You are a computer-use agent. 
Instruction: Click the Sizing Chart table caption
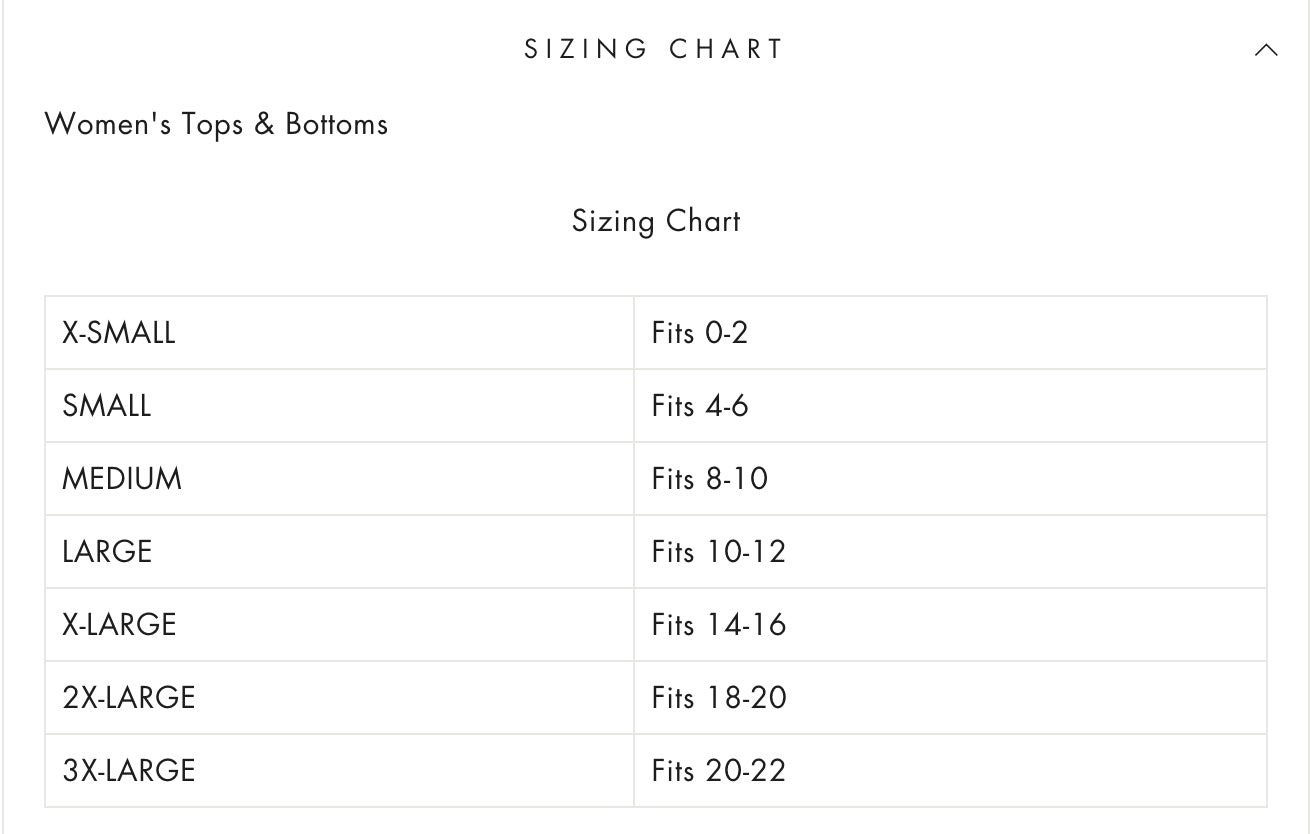(x=656, y=221)
